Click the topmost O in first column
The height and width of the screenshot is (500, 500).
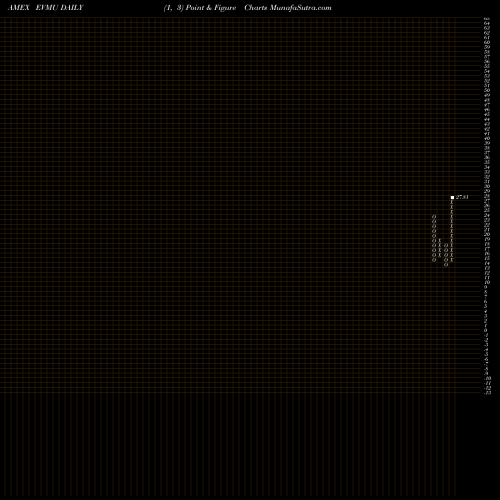pyautogui.click(x=434, y=216)
